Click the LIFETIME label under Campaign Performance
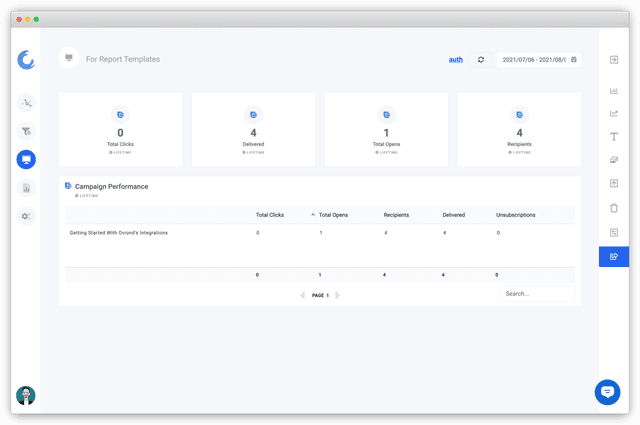Image resolution: width=640 pixels, height=425 pixels. [87, 196]
